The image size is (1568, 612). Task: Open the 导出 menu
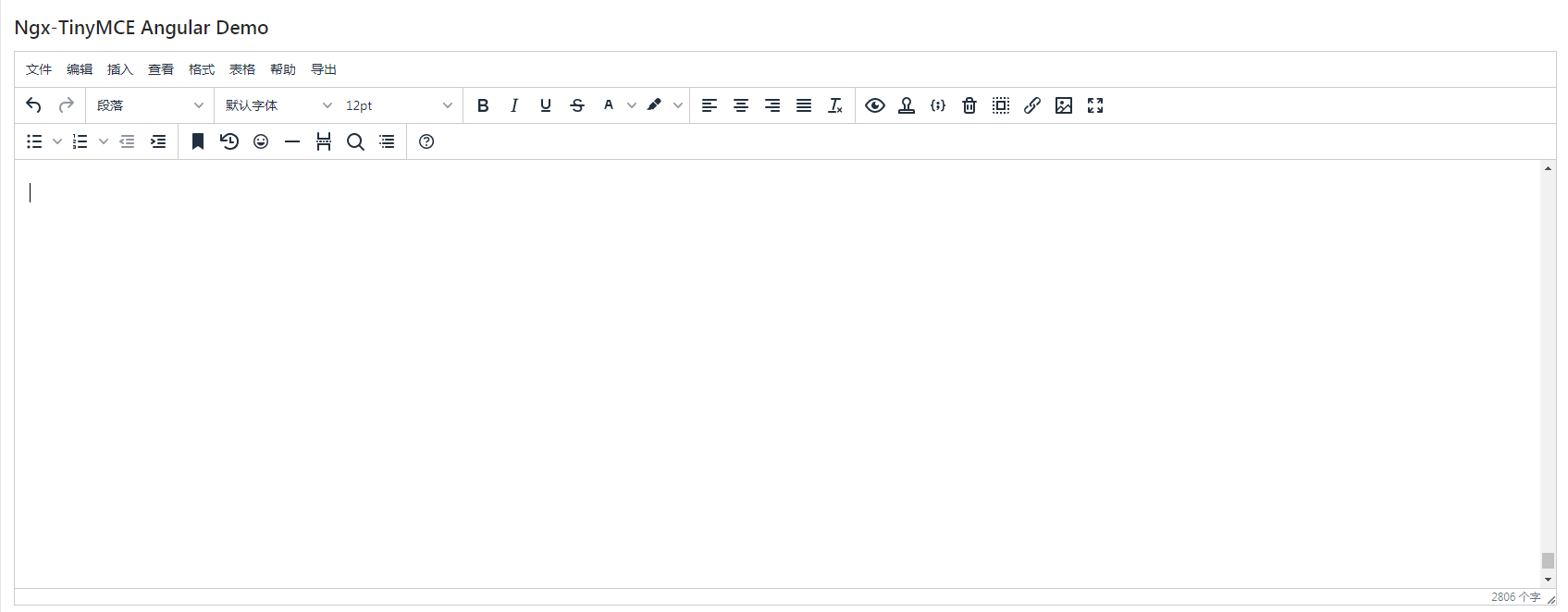tap(324, 69)
